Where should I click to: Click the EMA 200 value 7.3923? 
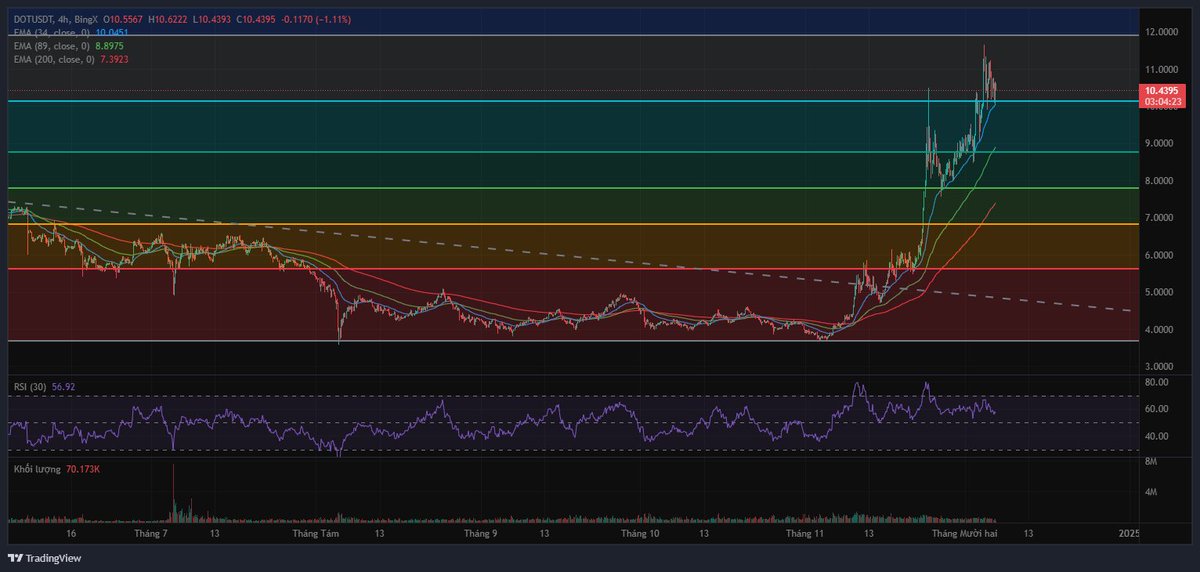(115, 59)
